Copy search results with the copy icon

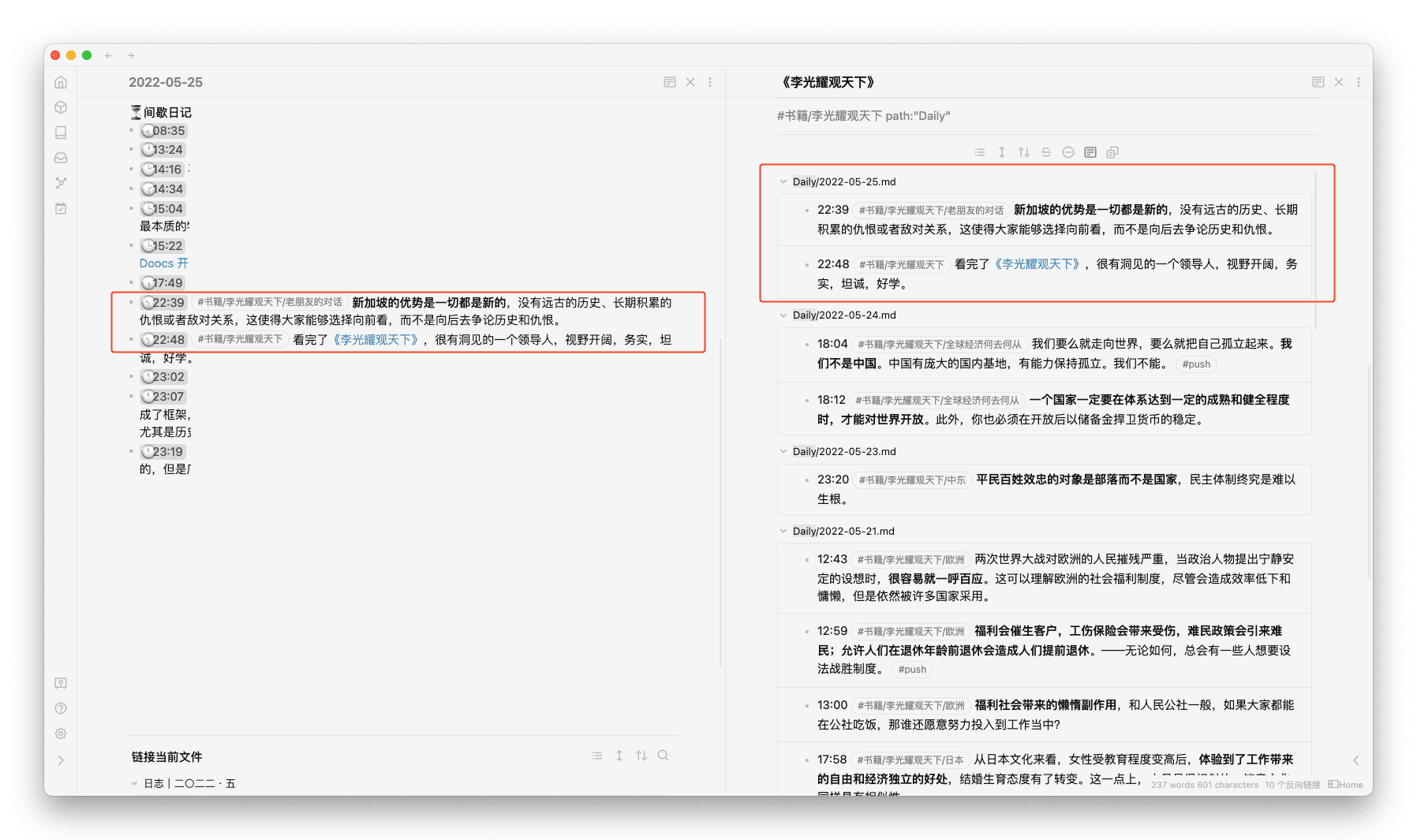point(1112,152)
